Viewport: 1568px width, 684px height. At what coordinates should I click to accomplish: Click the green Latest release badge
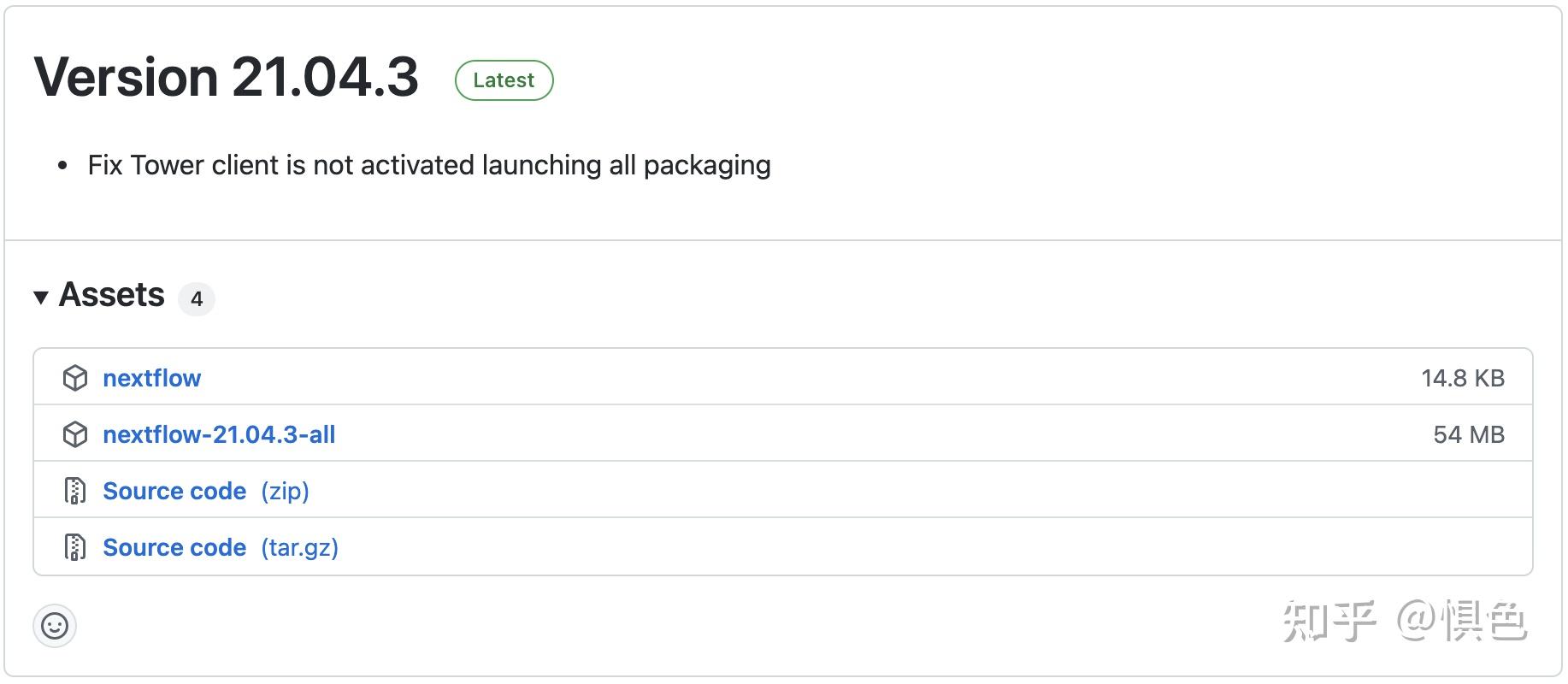click(x=504, y=80)
